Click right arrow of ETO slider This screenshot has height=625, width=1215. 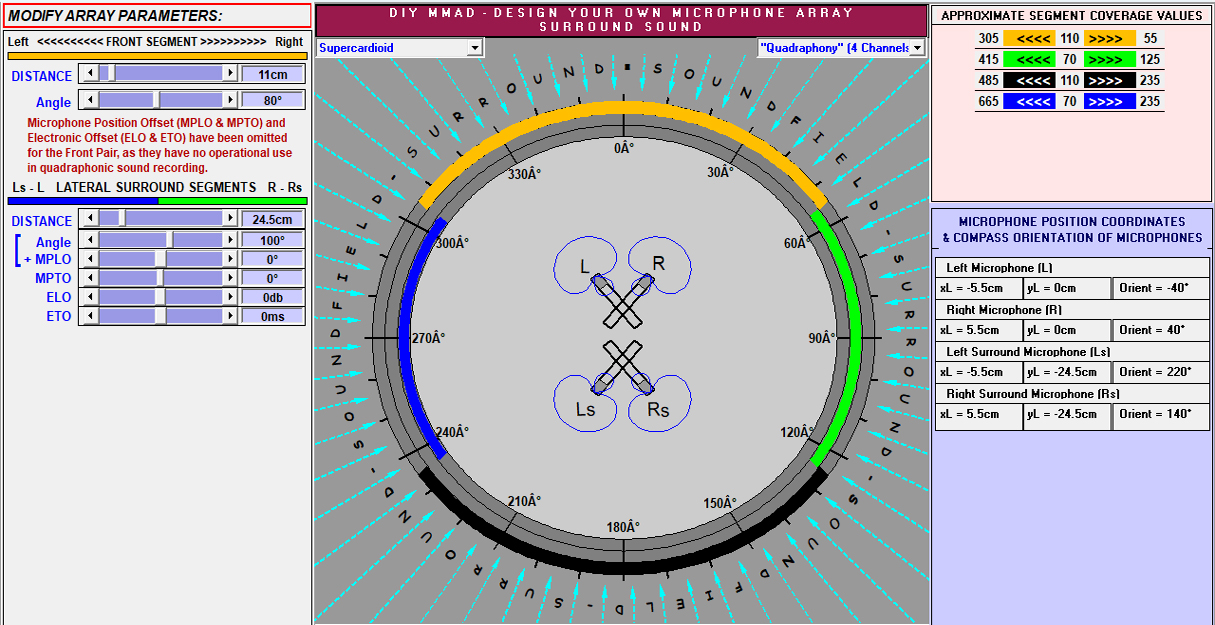[231, 316]
